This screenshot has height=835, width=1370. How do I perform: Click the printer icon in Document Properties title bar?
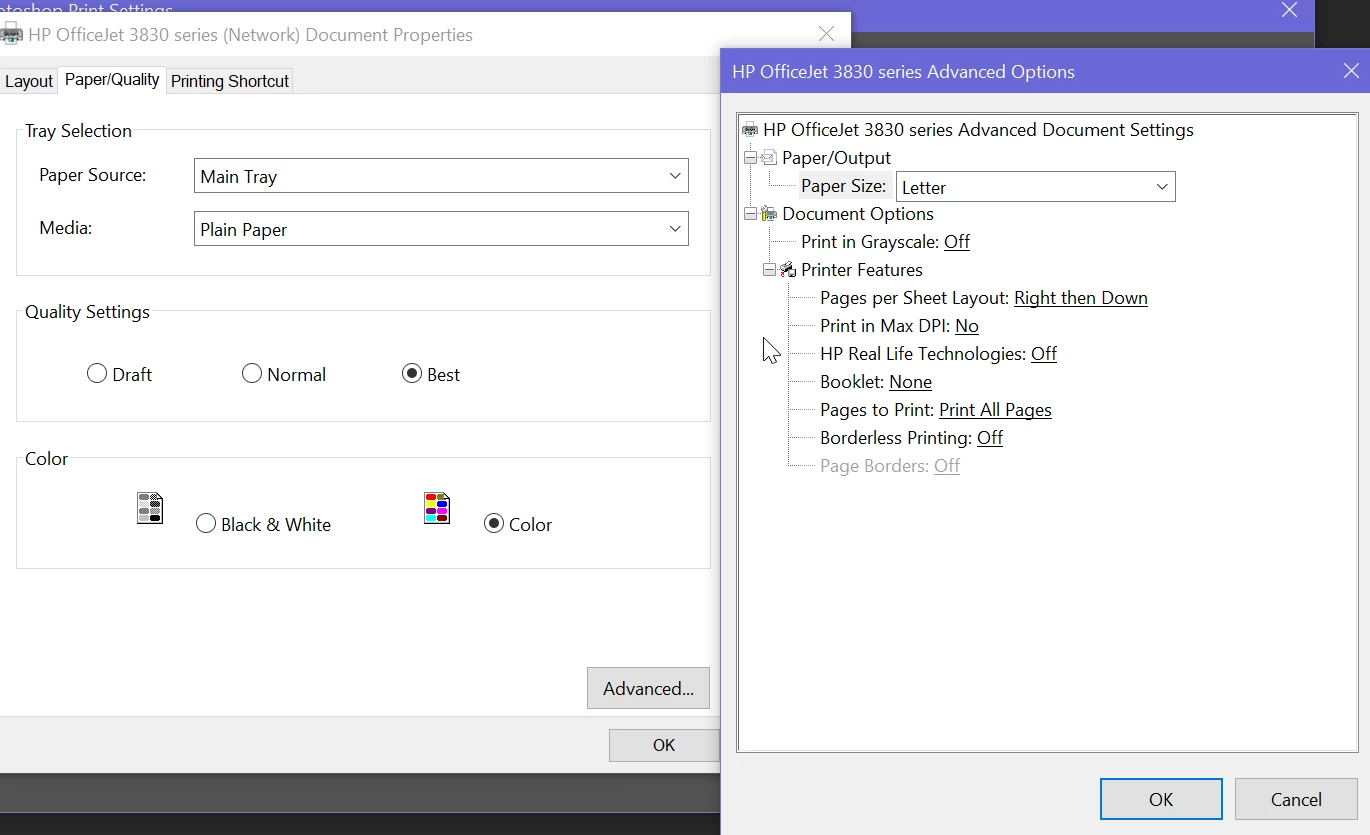pyautogui.click(x=11, y=35)
